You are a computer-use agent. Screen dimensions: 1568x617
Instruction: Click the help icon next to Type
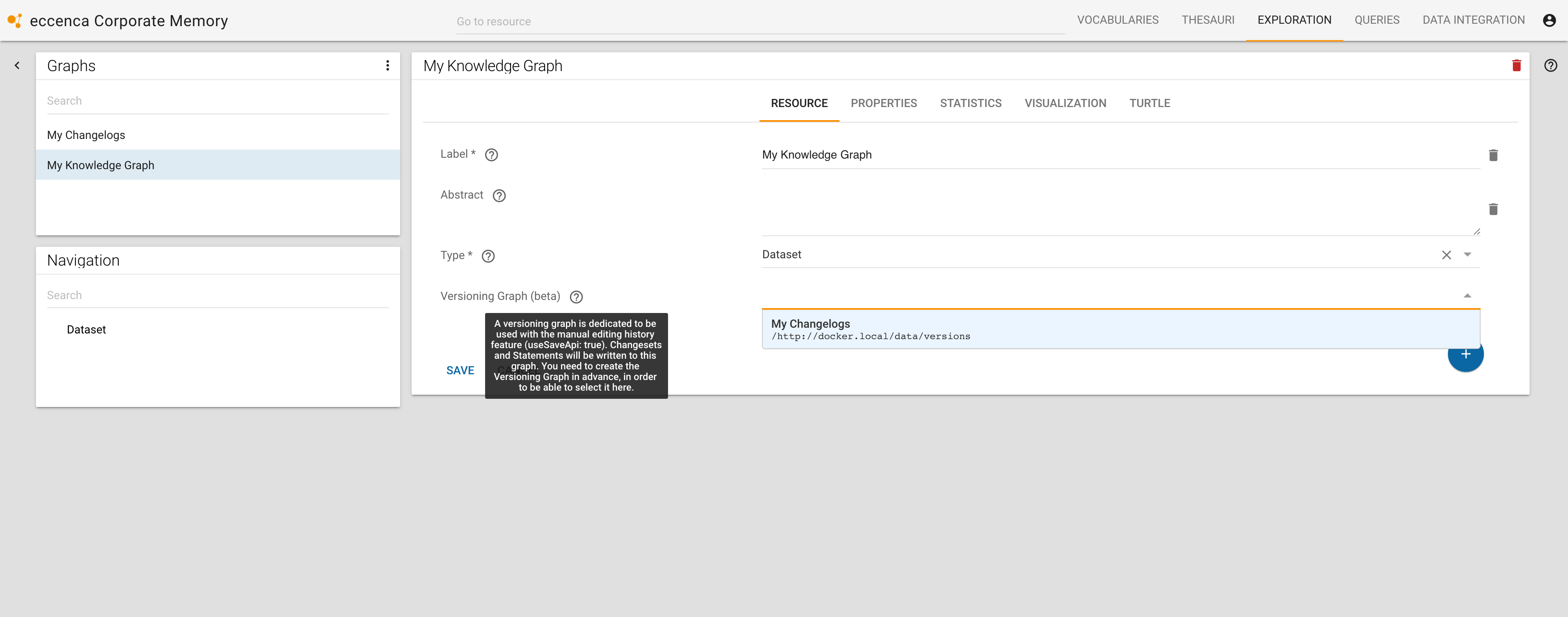coord(488,256)
